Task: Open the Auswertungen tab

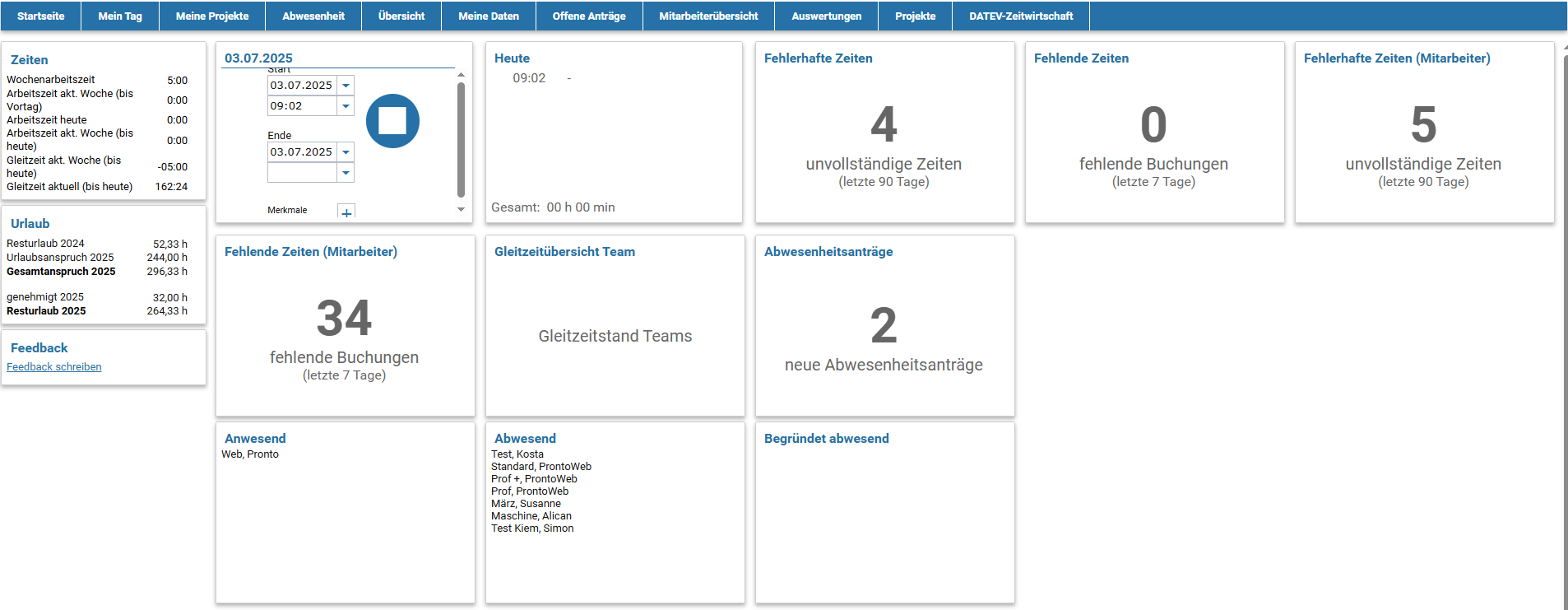Action: (x=826, y=16)
